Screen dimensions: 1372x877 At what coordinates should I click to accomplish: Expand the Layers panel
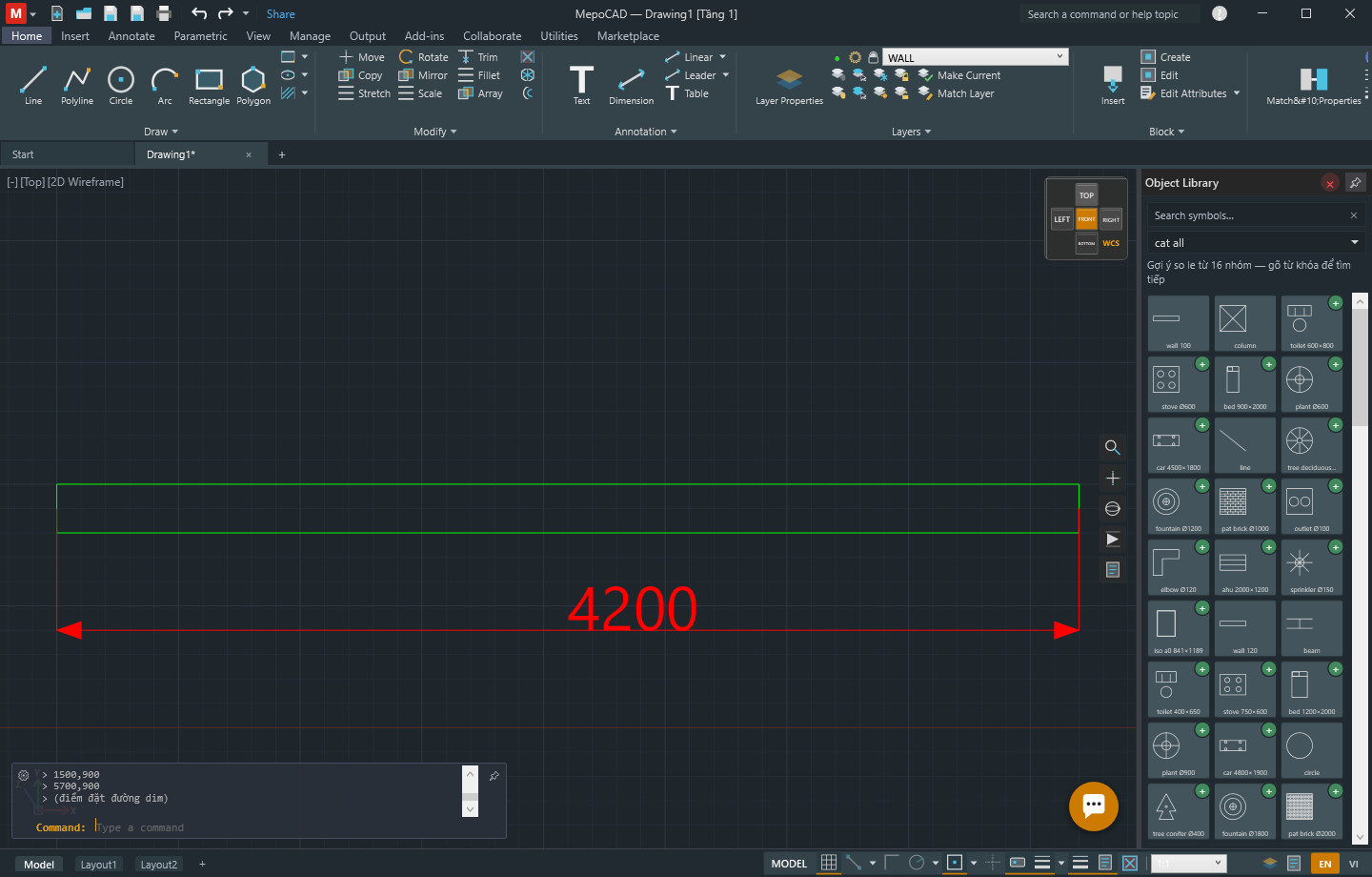coord(912,132)
